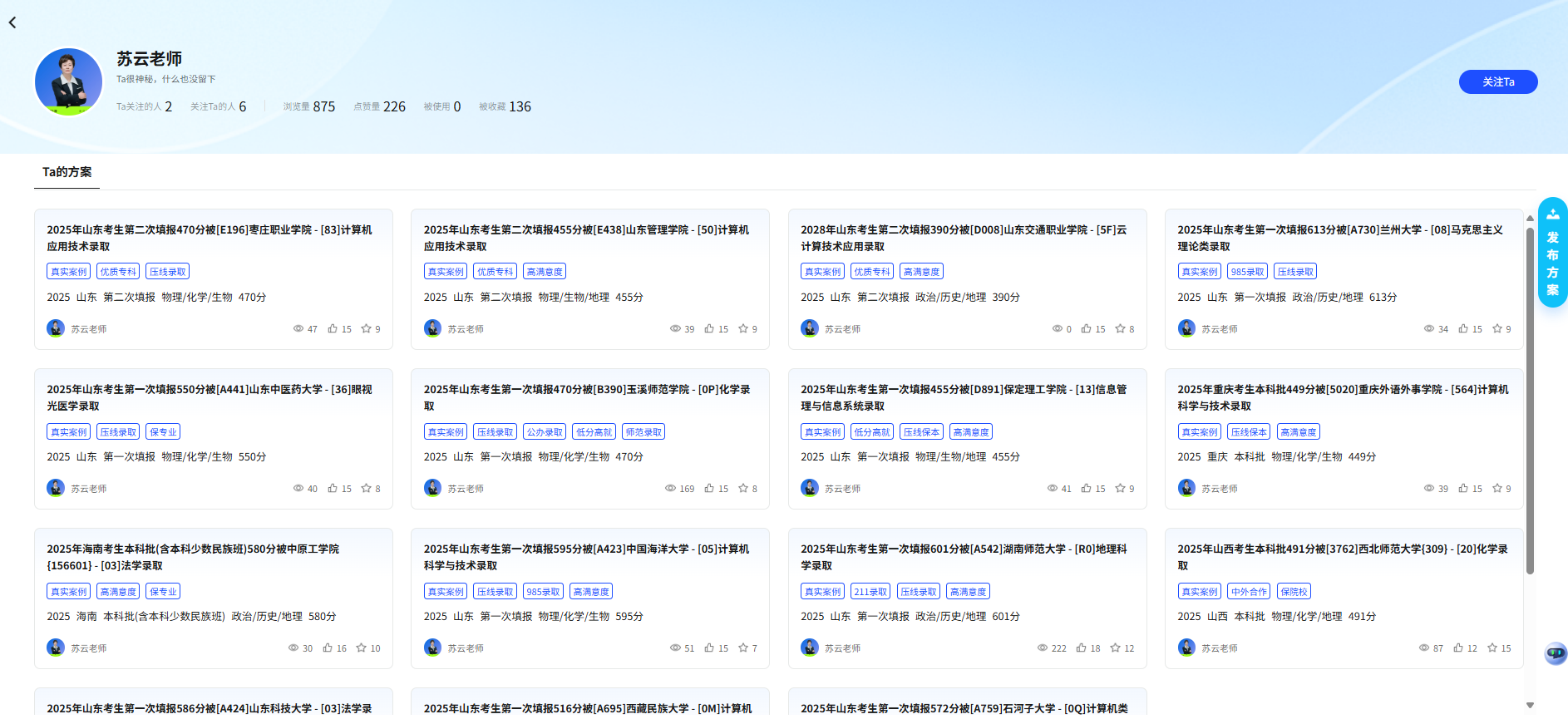Open 苏云老师's profile avatar in header
Viewport: 1568px width, 719px height.
68,81
